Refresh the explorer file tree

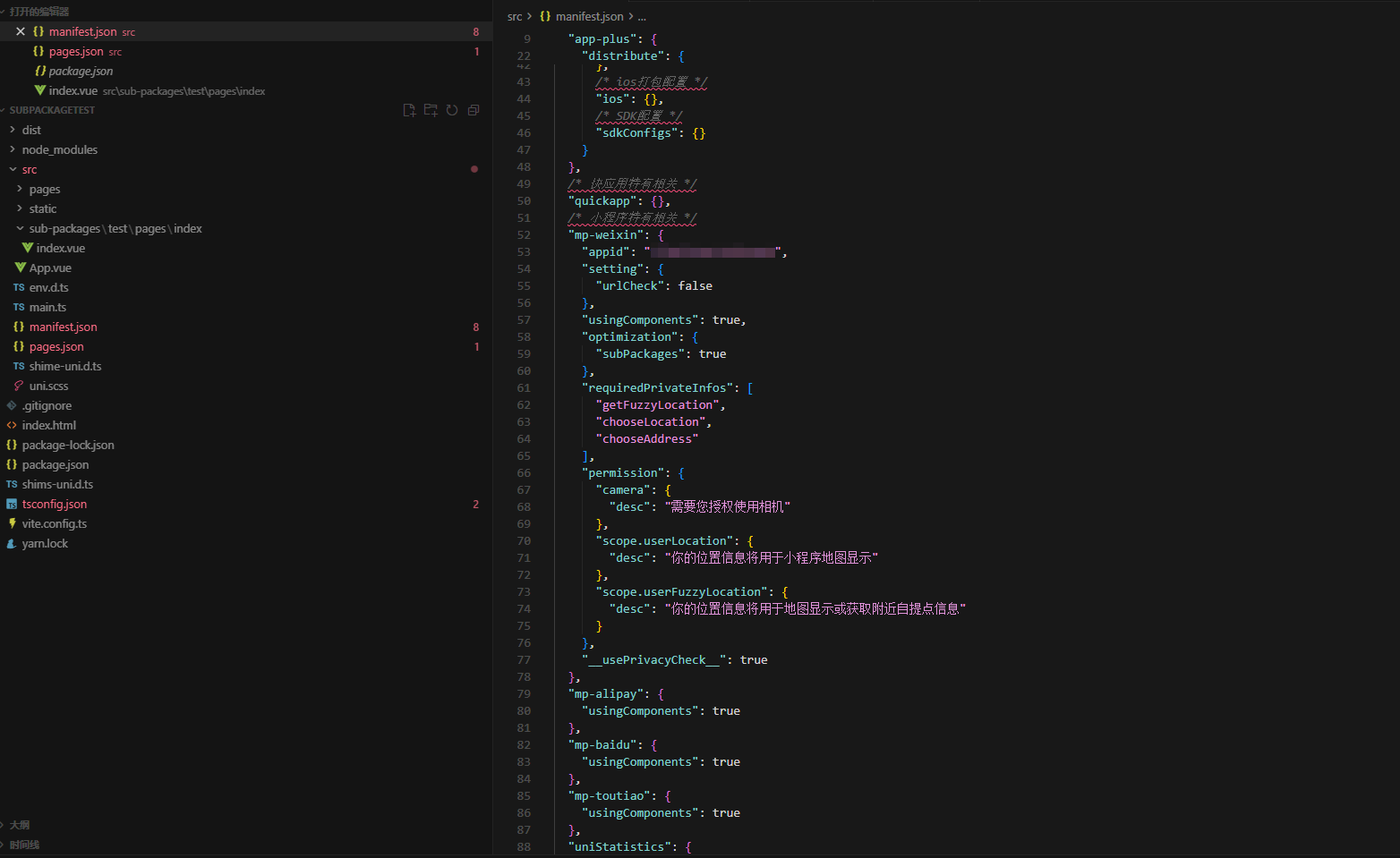[452, 110]
